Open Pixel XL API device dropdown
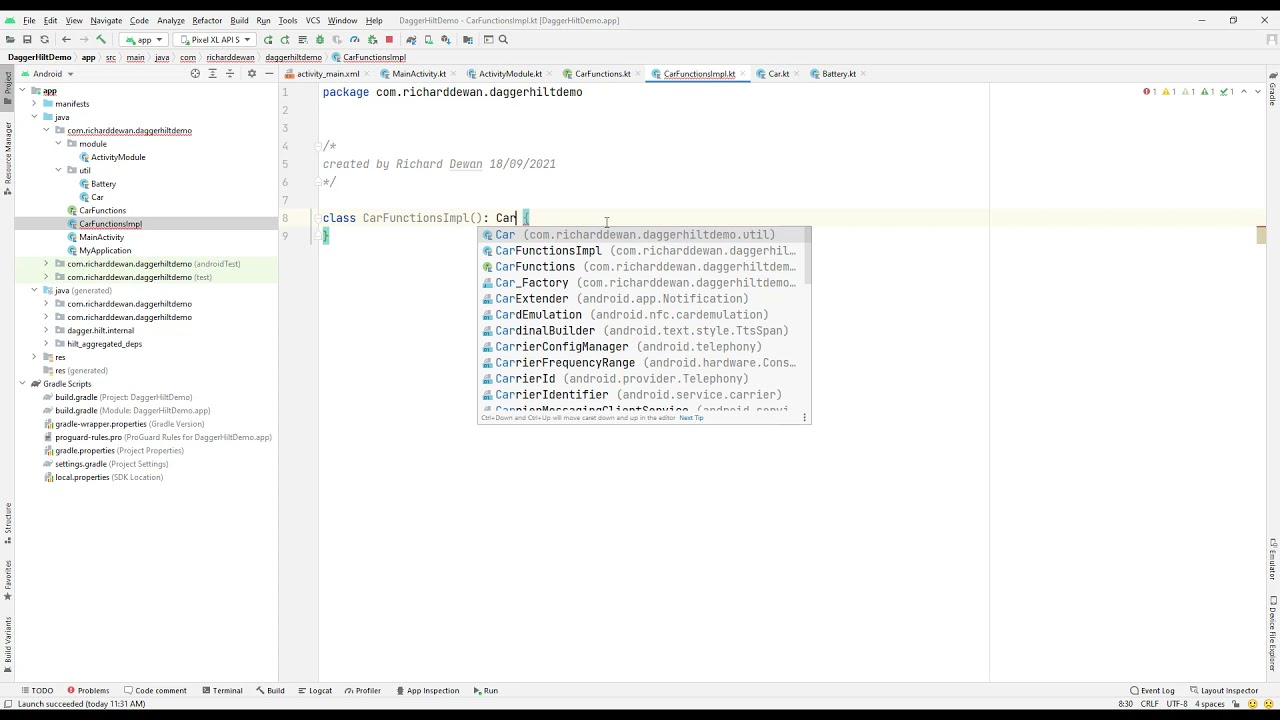 tap(215, 40)
